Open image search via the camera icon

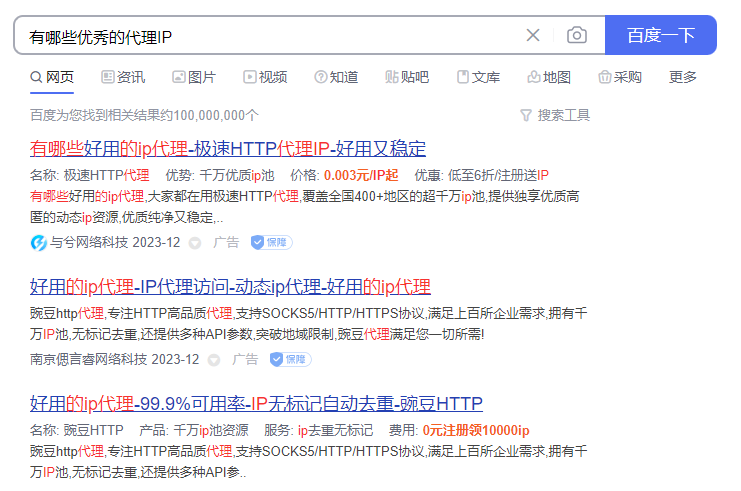tap(577, 35)
